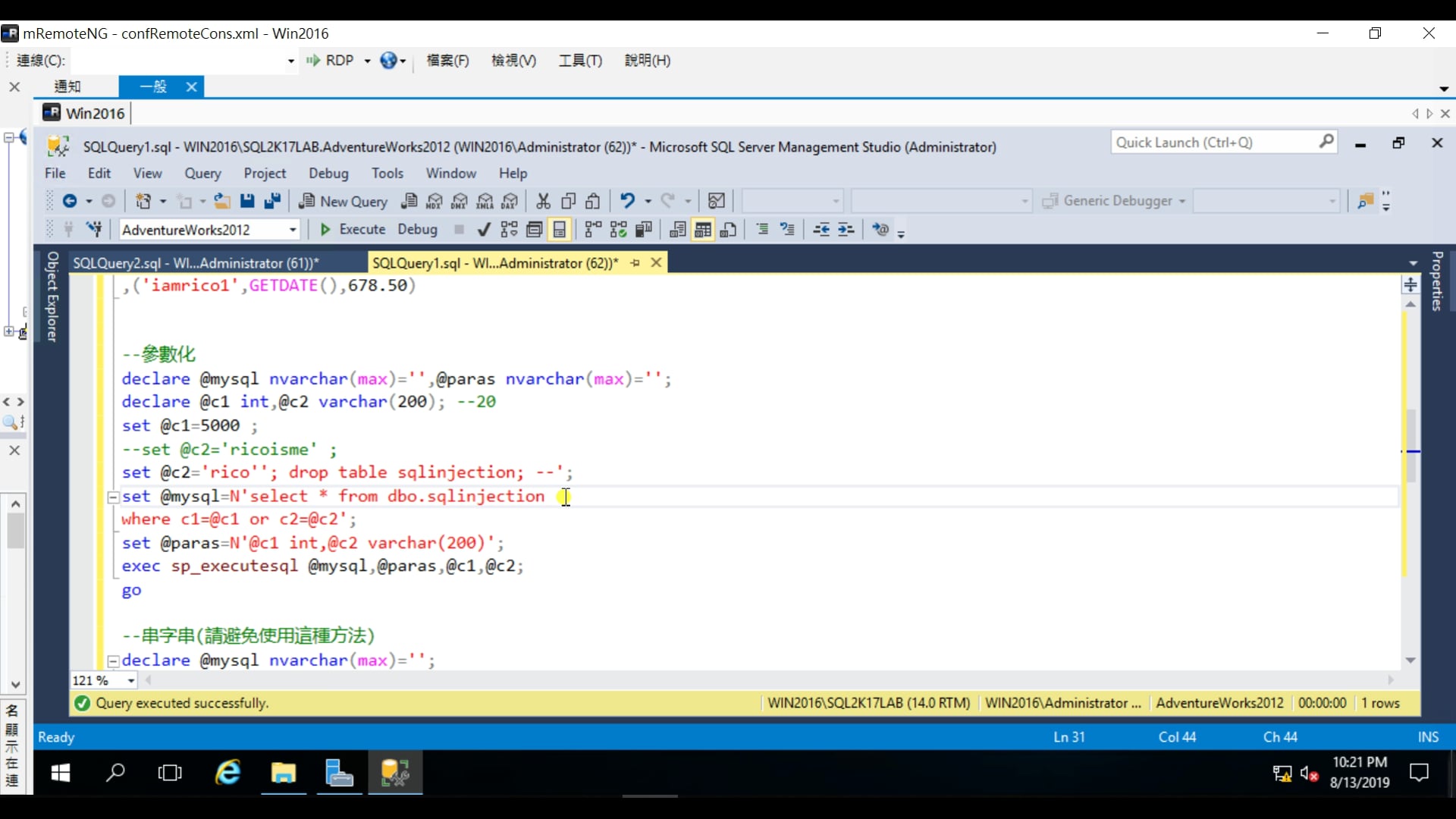Click the Comment out selected lines icon
This screenshot has height=819, width=1456.
pyautogui.click(x=762, y=229)
